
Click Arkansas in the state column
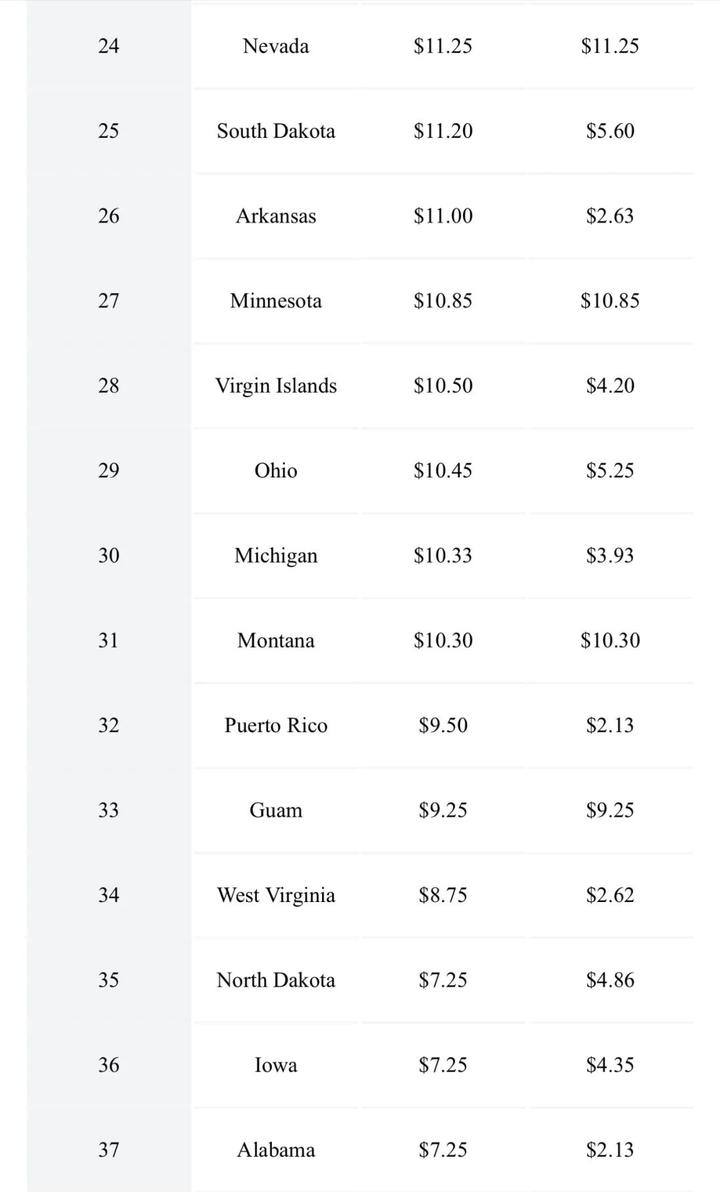275,216
